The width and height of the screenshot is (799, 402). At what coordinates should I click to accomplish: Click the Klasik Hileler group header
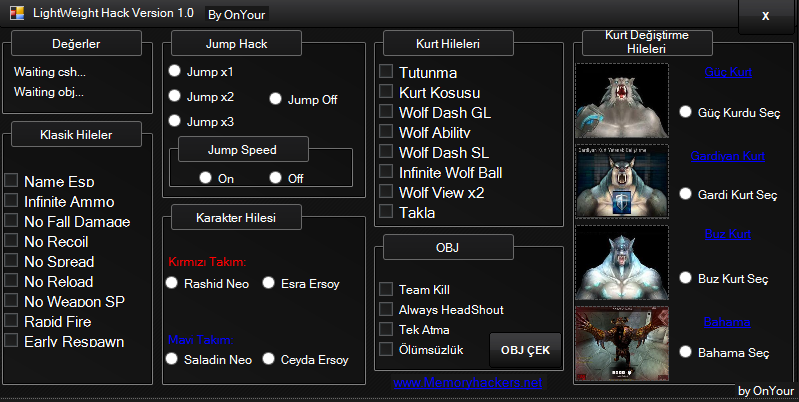click(76, 135)
